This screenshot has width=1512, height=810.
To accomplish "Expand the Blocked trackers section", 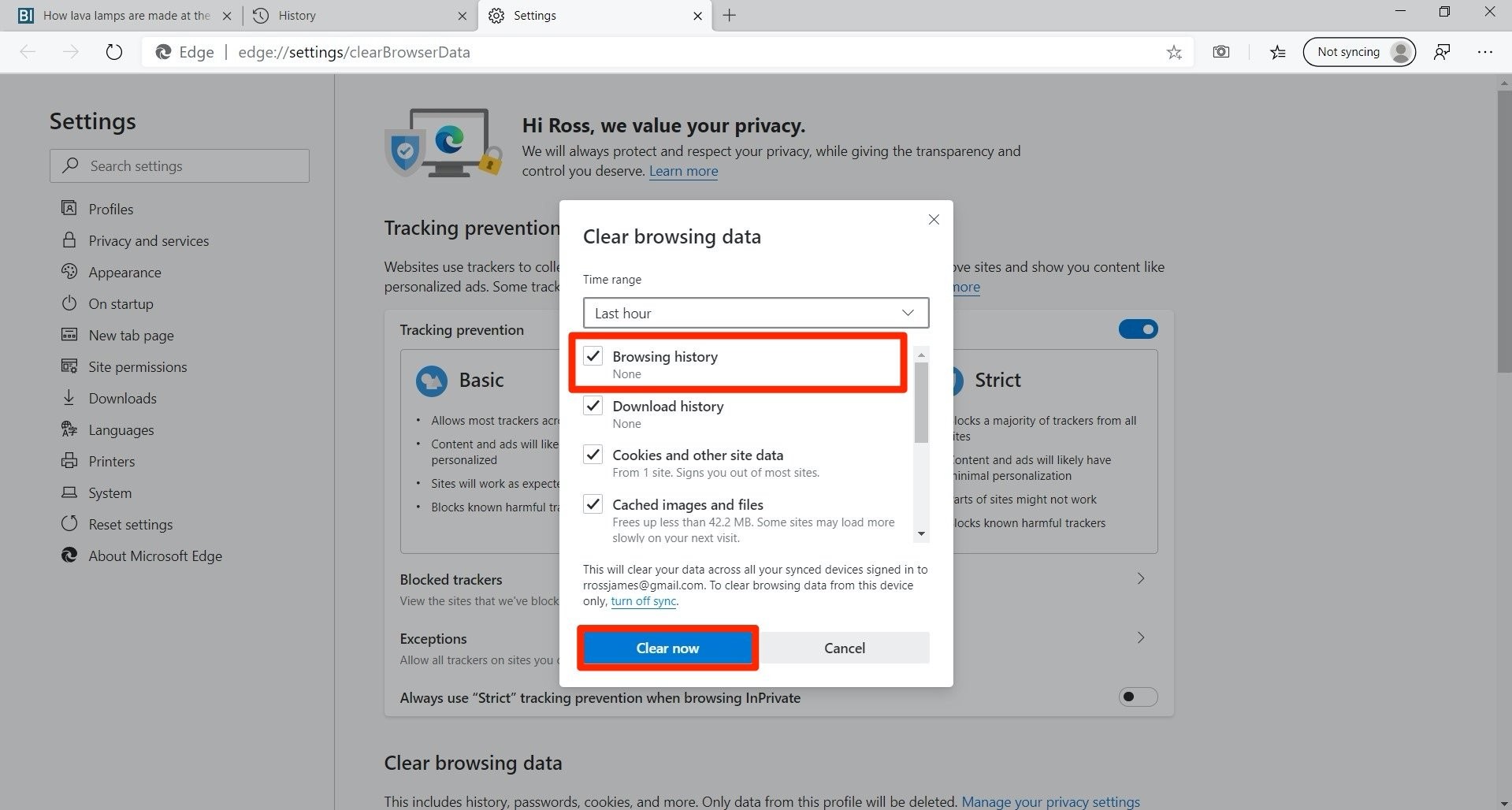I will click(1140, 578).
